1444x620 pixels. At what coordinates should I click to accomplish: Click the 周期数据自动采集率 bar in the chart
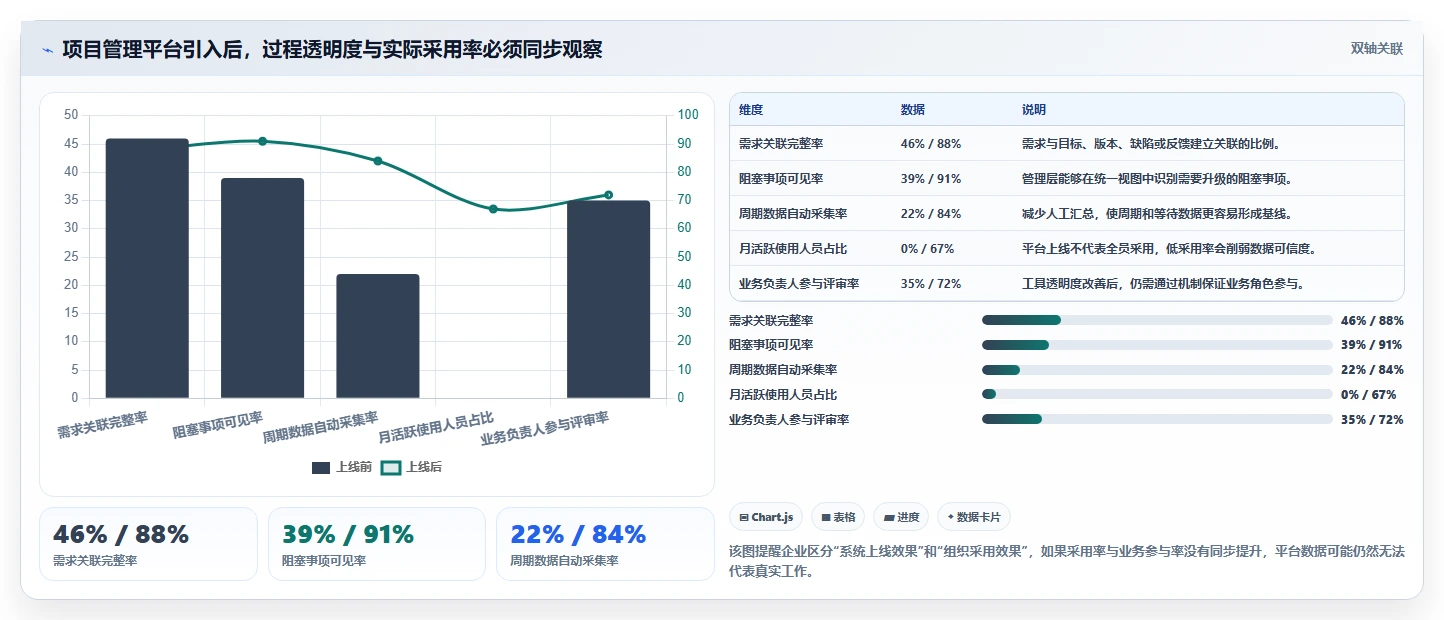coord(378,336)
